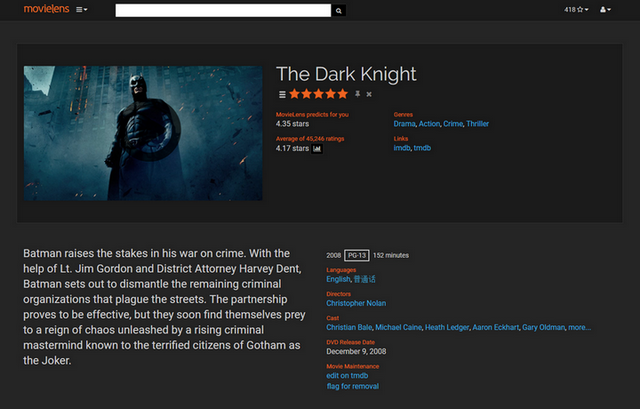
Task: Click The Dark Knight title heading
Action: click(346, 74)
